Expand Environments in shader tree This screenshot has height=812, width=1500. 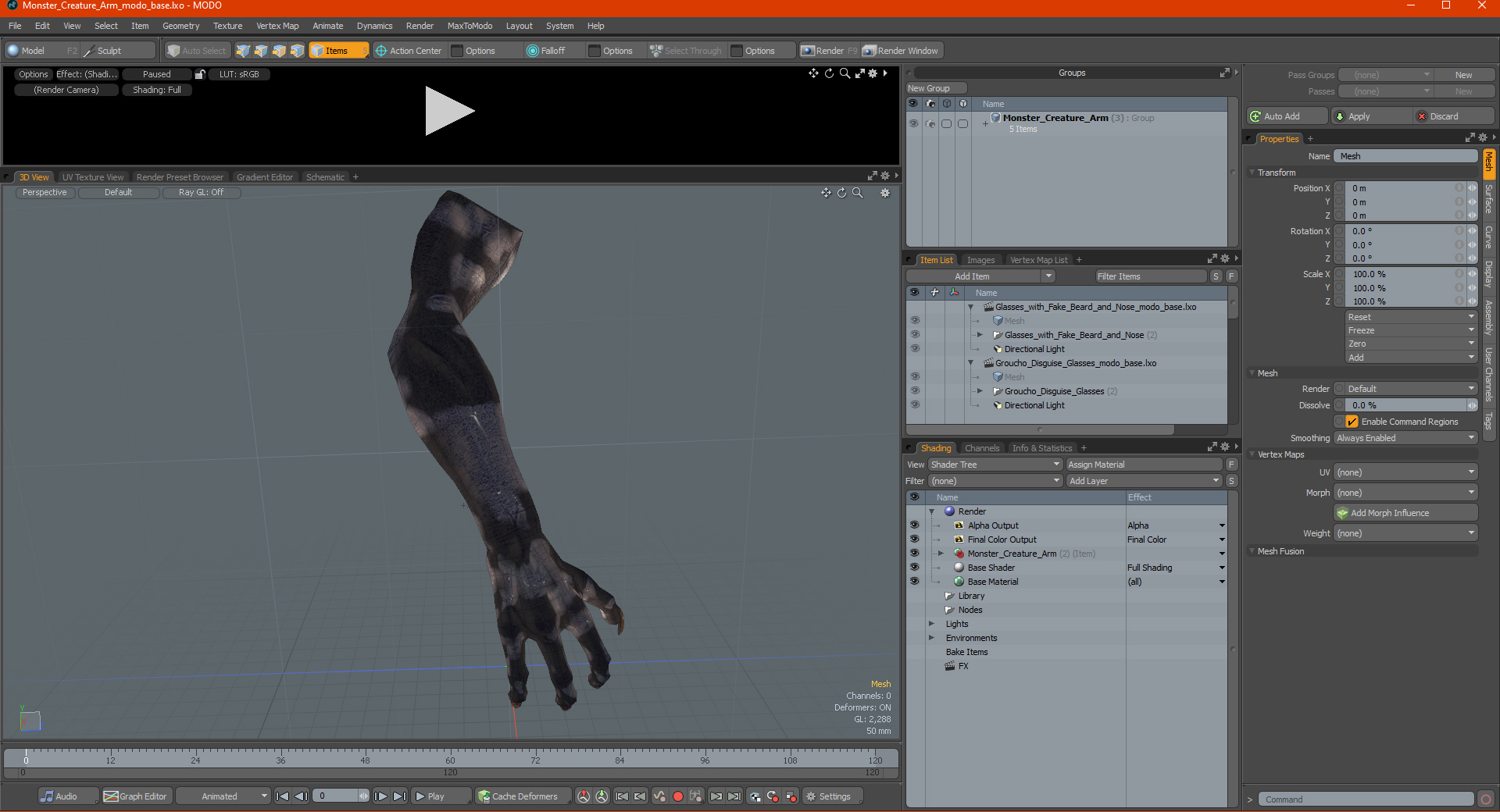click(931, 638)
